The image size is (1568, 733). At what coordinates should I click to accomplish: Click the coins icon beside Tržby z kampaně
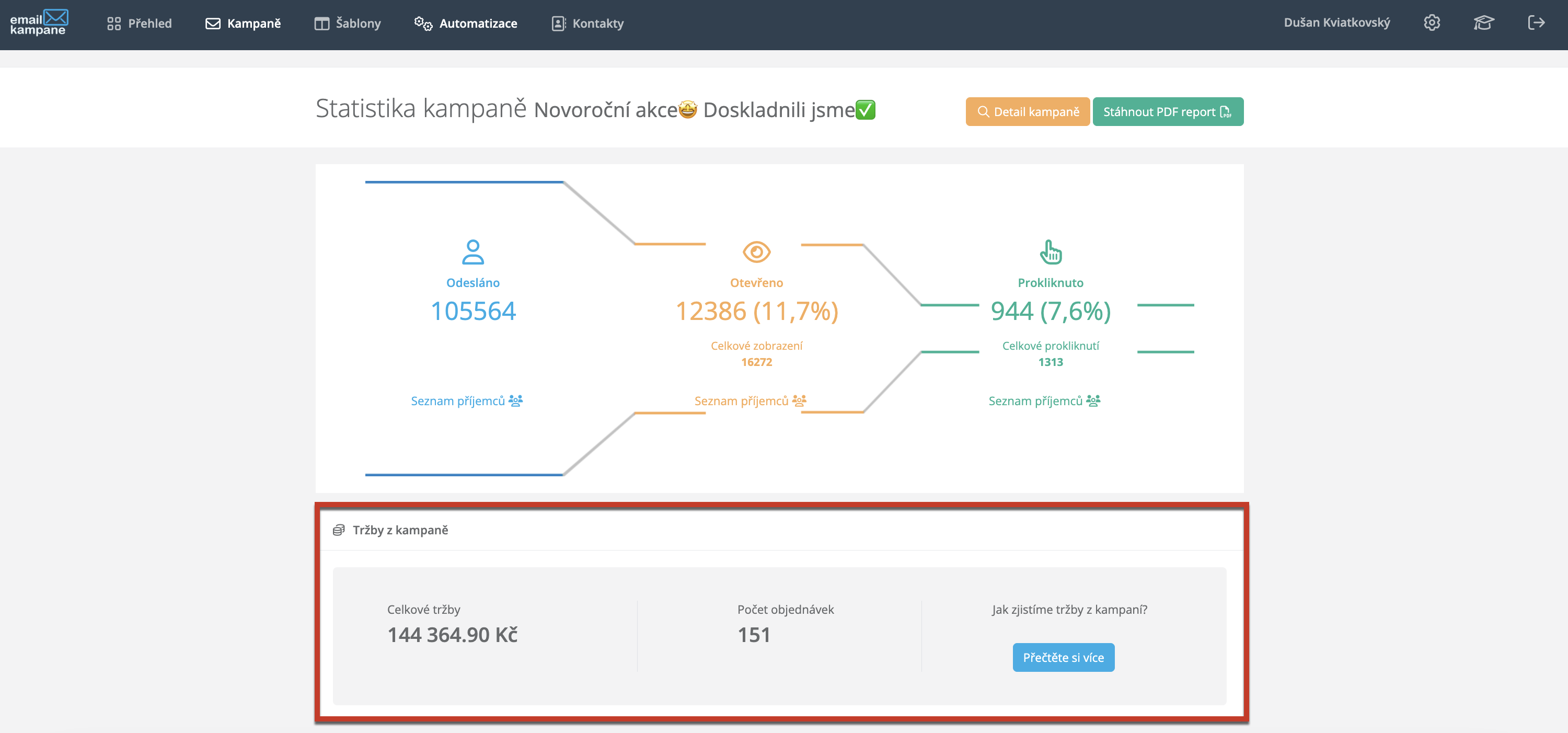click(x=339, y=530)
